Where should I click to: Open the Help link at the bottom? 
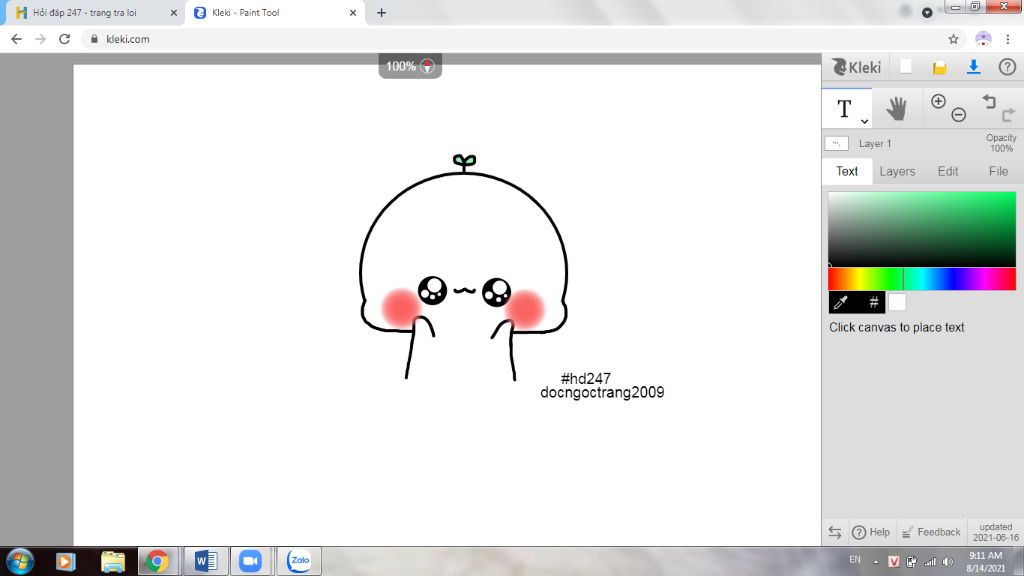(x=871, y=532)
